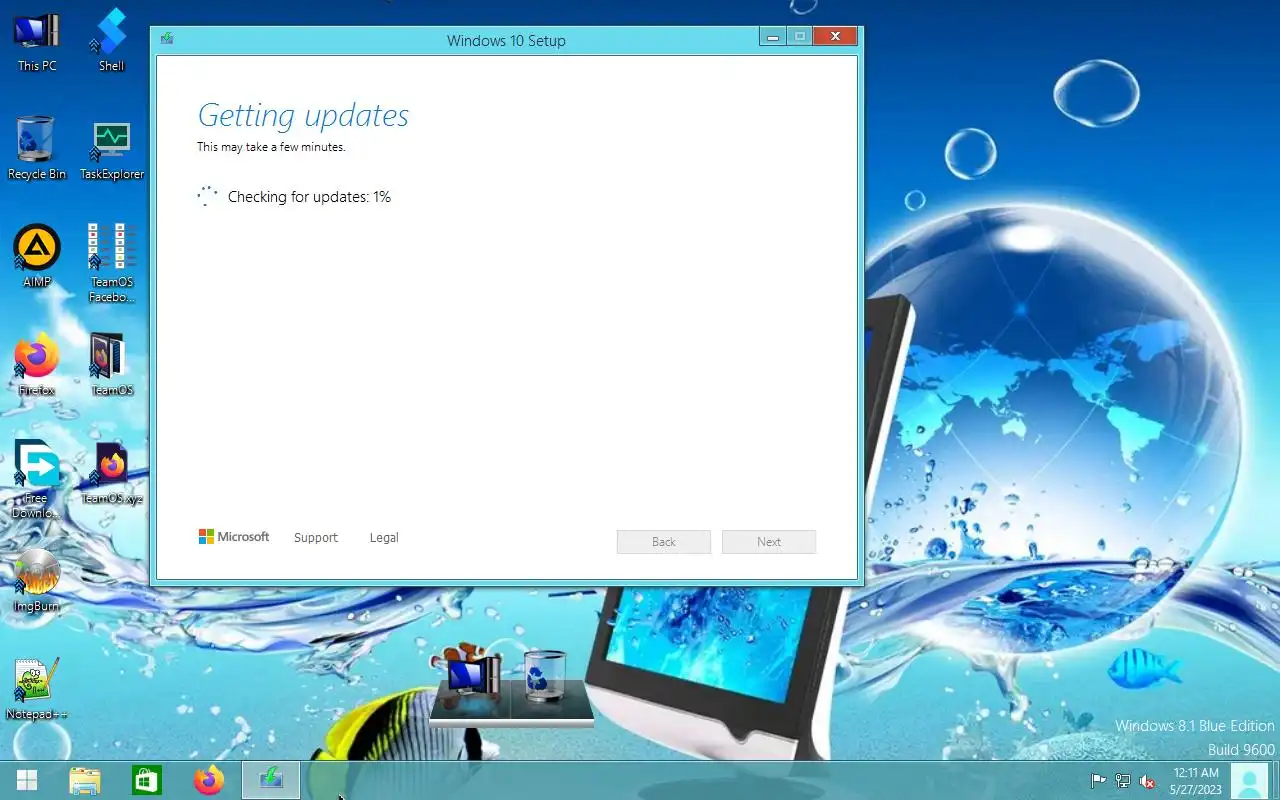Launch Free Download Manager desktop shortcut

pyautogui.click(x=37, y=480)
